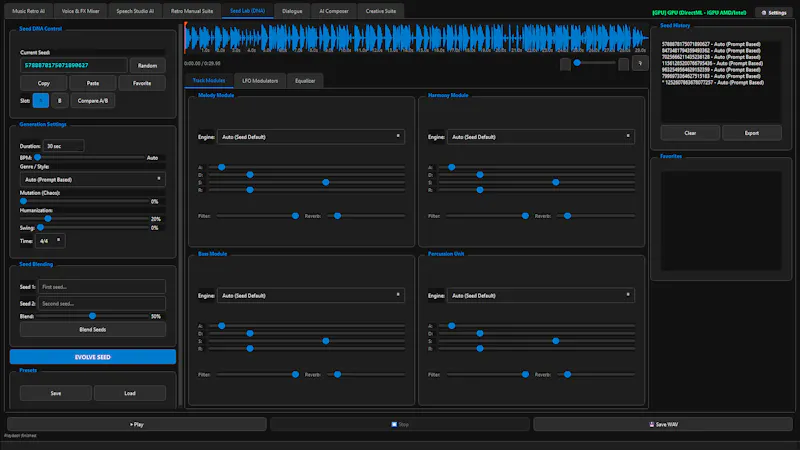
Task: Open the Bass Module Engine dropdown
Action: pos(311,295)
